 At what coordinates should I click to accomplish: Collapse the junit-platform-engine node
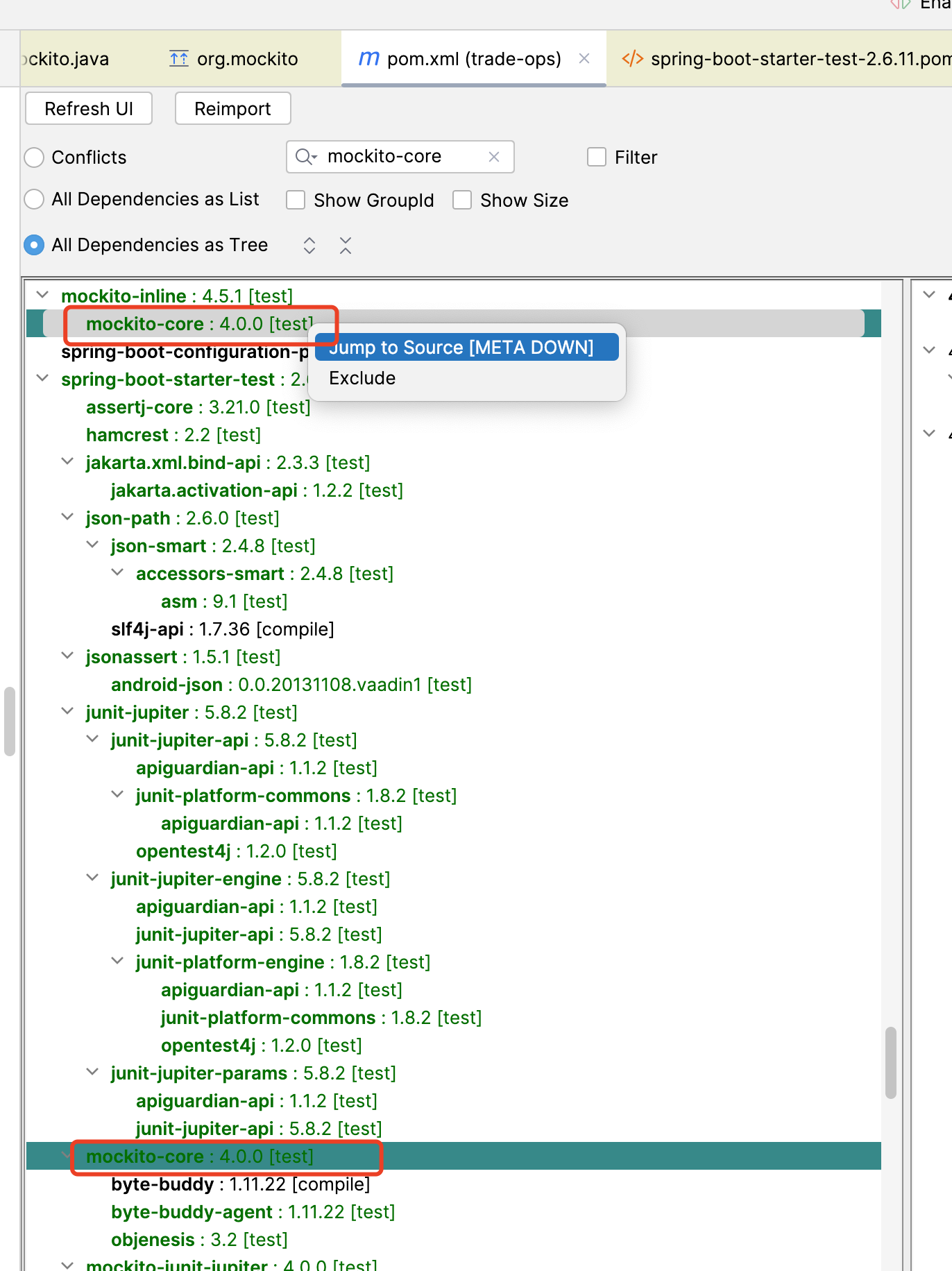(x=118, y=962)
